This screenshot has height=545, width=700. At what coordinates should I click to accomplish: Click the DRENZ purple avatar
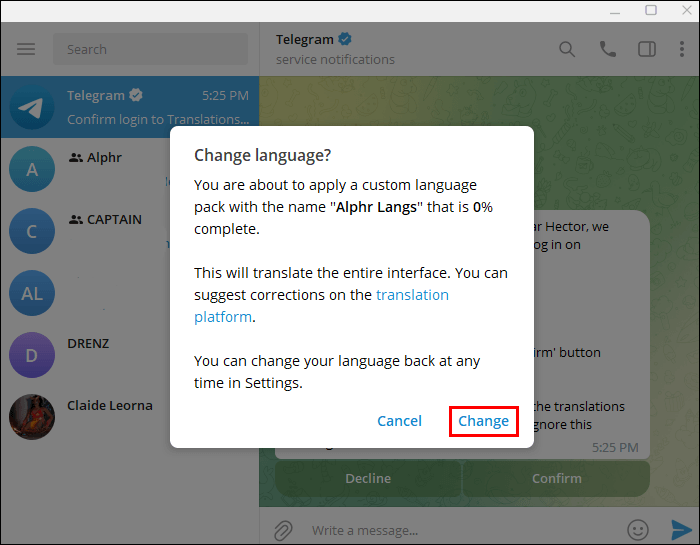coord(32,355)
